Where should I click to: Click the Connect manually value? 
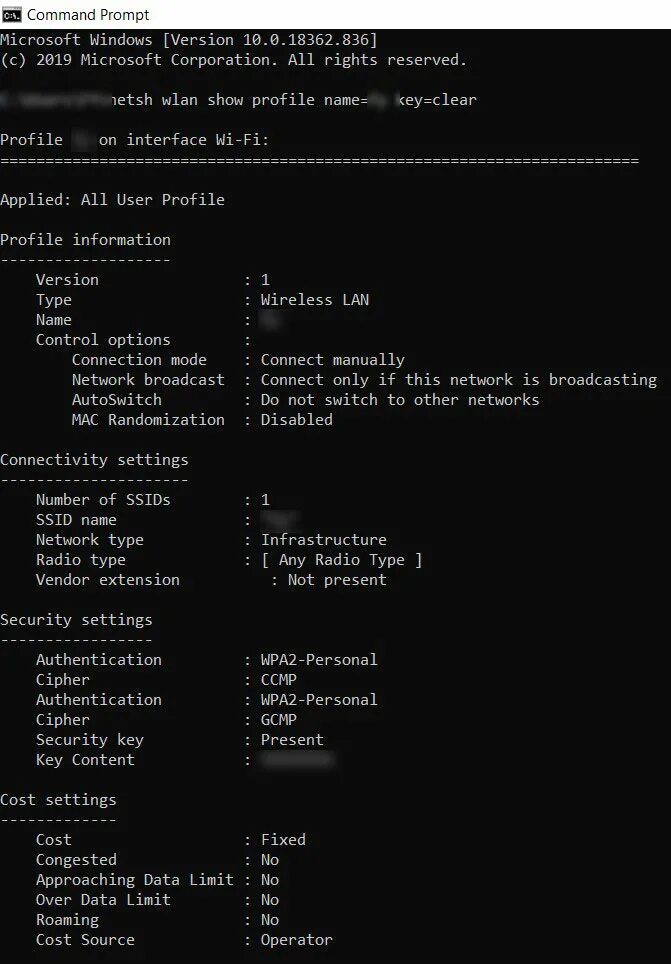(333, 360)
